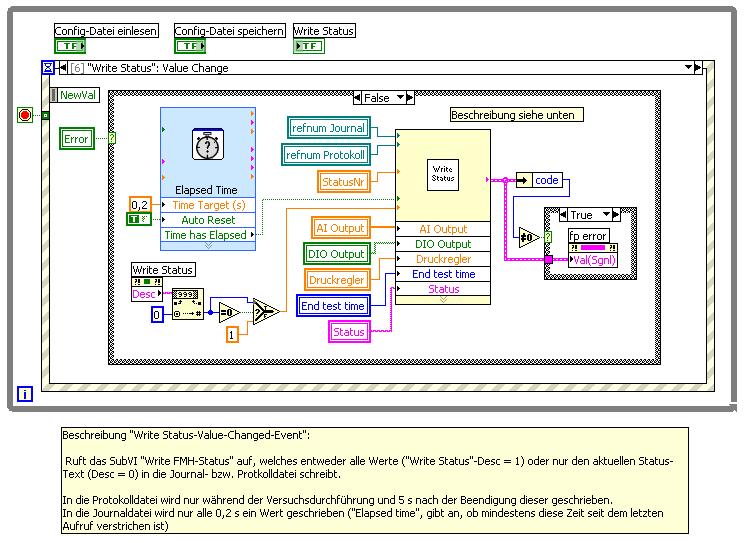
Task: Select the Error boolean terminal
Action: [76, 139]
